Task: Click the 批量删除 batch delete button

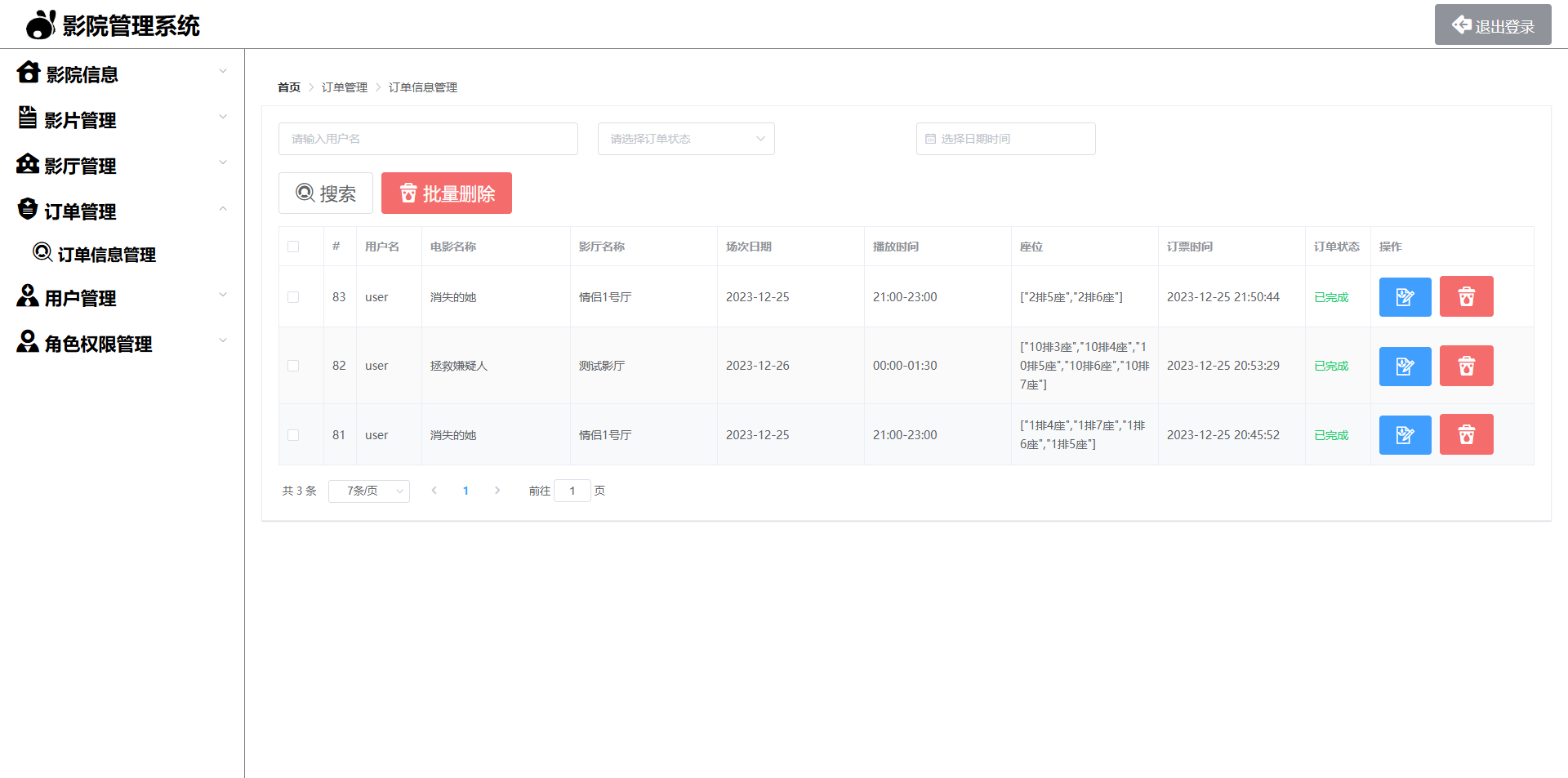Action: click(446, 193)
